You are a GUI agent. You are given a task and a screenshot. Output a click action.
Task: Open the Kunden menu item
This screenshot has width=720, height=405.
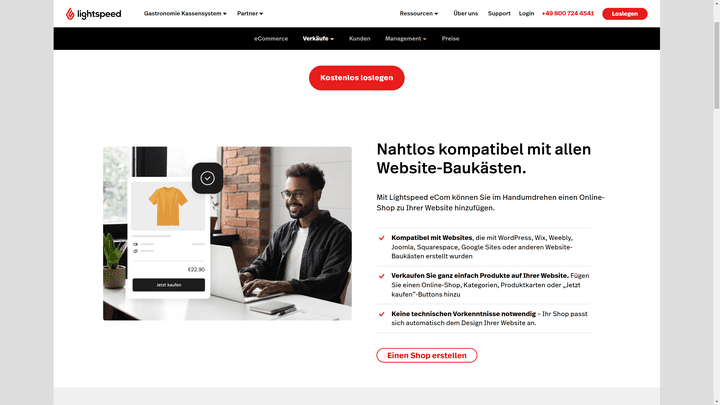(x=360, y=39)
